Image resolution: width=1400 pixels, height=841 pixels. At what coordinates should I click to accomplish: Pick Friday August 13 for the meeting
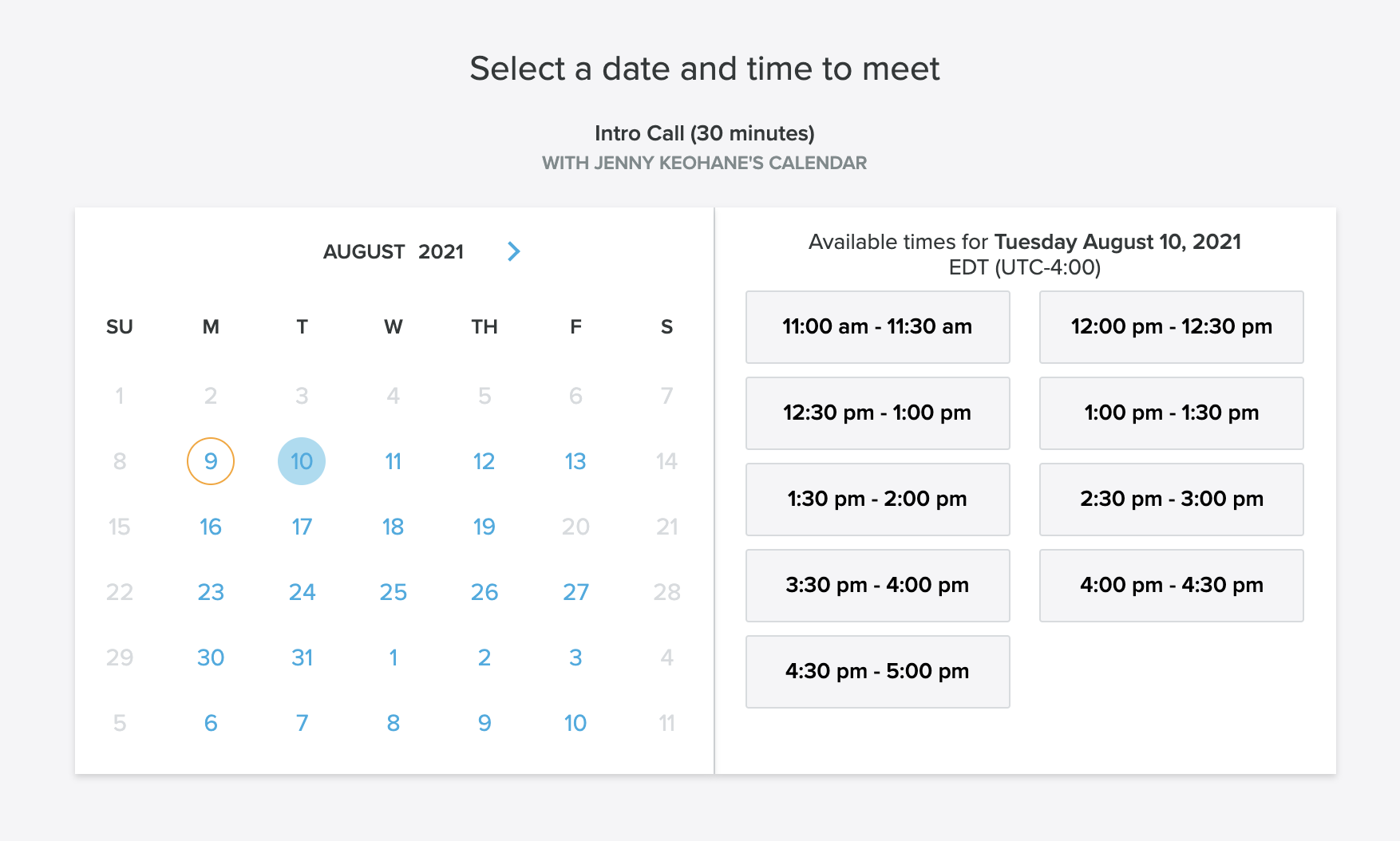pos(575,460)
